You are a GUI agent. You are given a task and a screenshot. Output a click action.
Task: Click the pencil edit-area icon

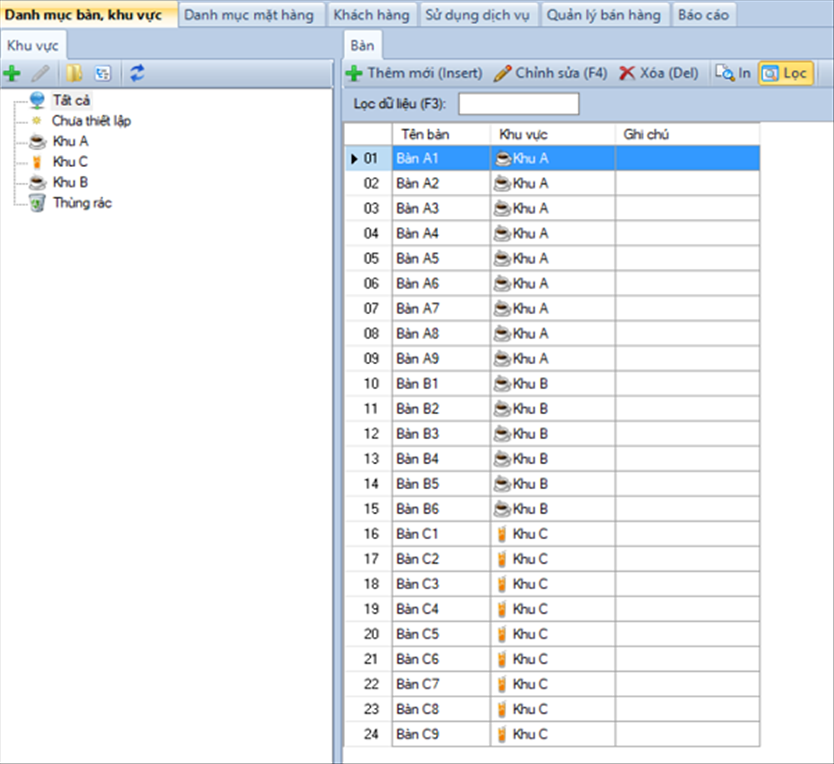point(40,73)
